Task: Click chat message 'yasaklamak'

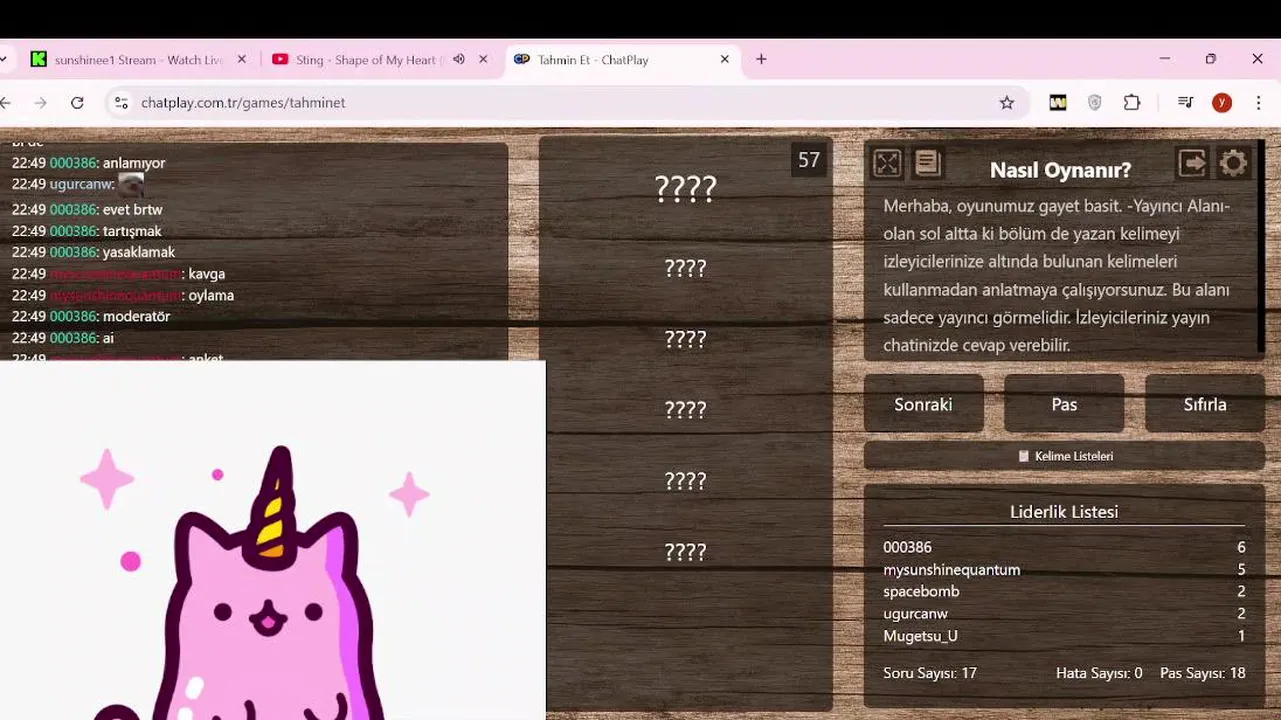Action: (x=139, y=252)
